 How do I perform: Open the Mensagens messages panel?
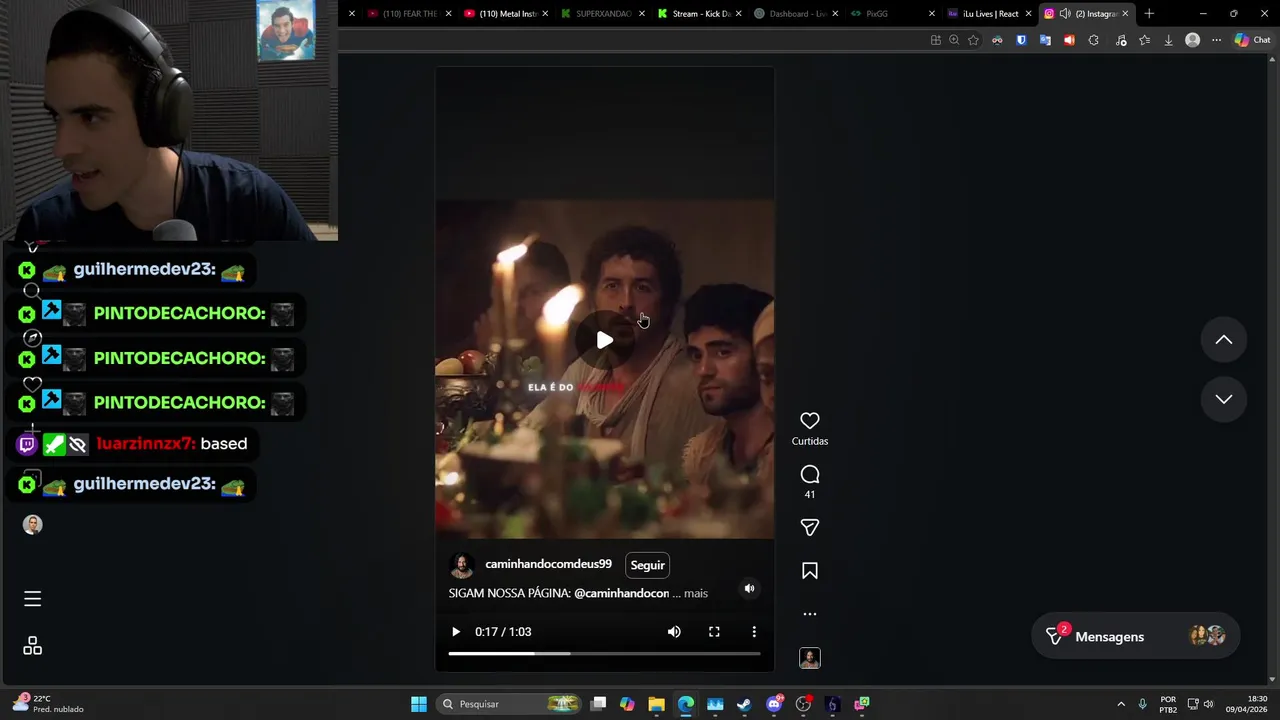(x=1135, y=637)
